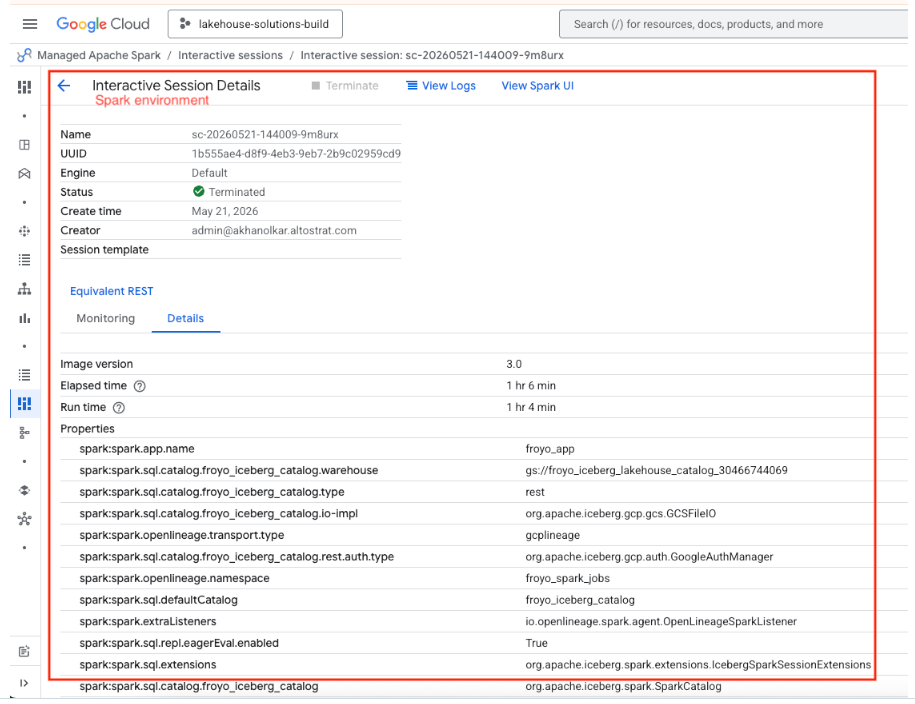Click the greyed-out Terminate button
The height and width of the screenshot is (704, 915).
click(345, 86)
